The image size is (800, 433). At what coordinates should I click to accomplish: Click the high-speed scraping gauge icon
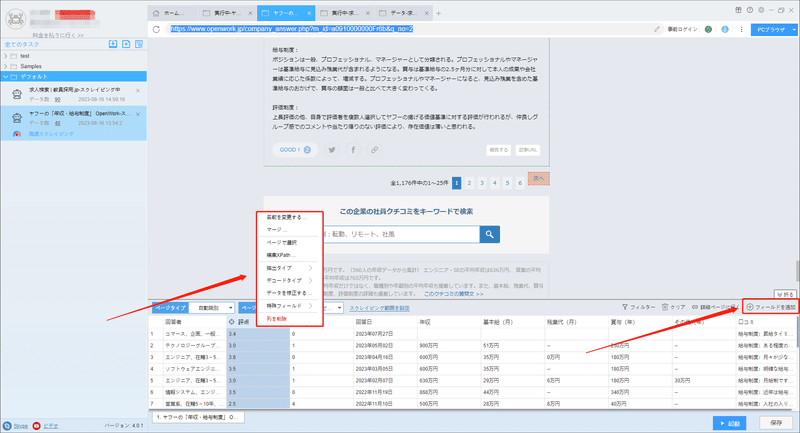tap(17, 134)
